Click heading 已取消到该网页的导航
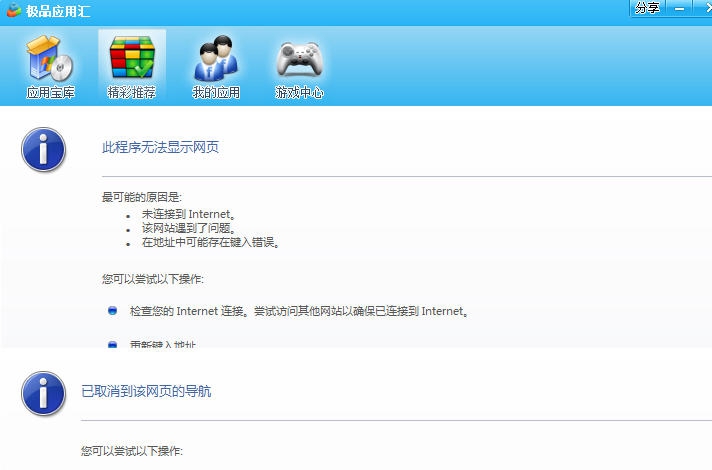The width and height of the screenshot is (712, 470). click(146, 391)
